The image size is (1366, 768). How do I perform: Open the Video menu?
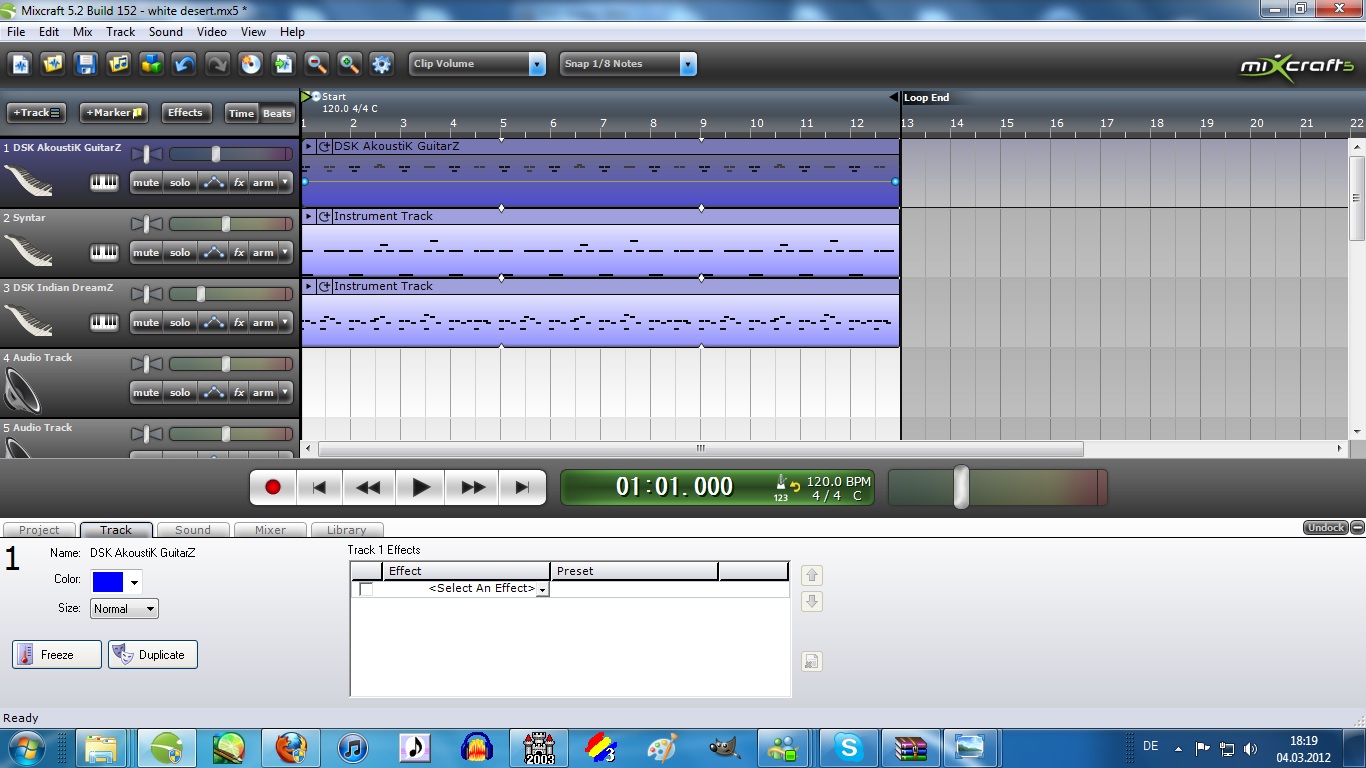click(x=211, y=32)
